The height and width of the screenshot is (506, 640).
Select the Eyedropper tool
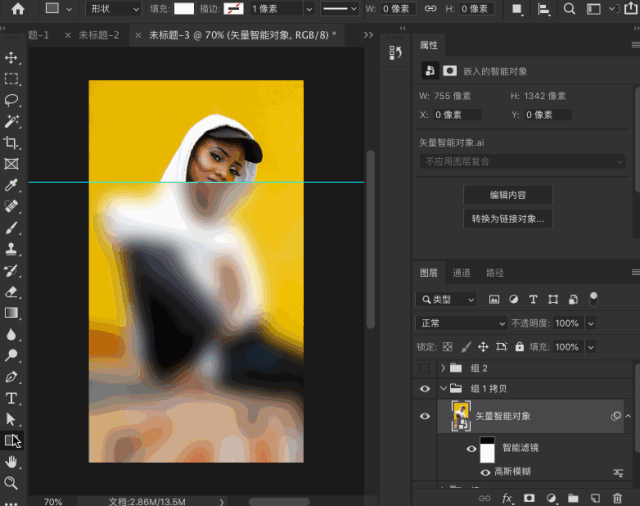(x=12, y=186)
